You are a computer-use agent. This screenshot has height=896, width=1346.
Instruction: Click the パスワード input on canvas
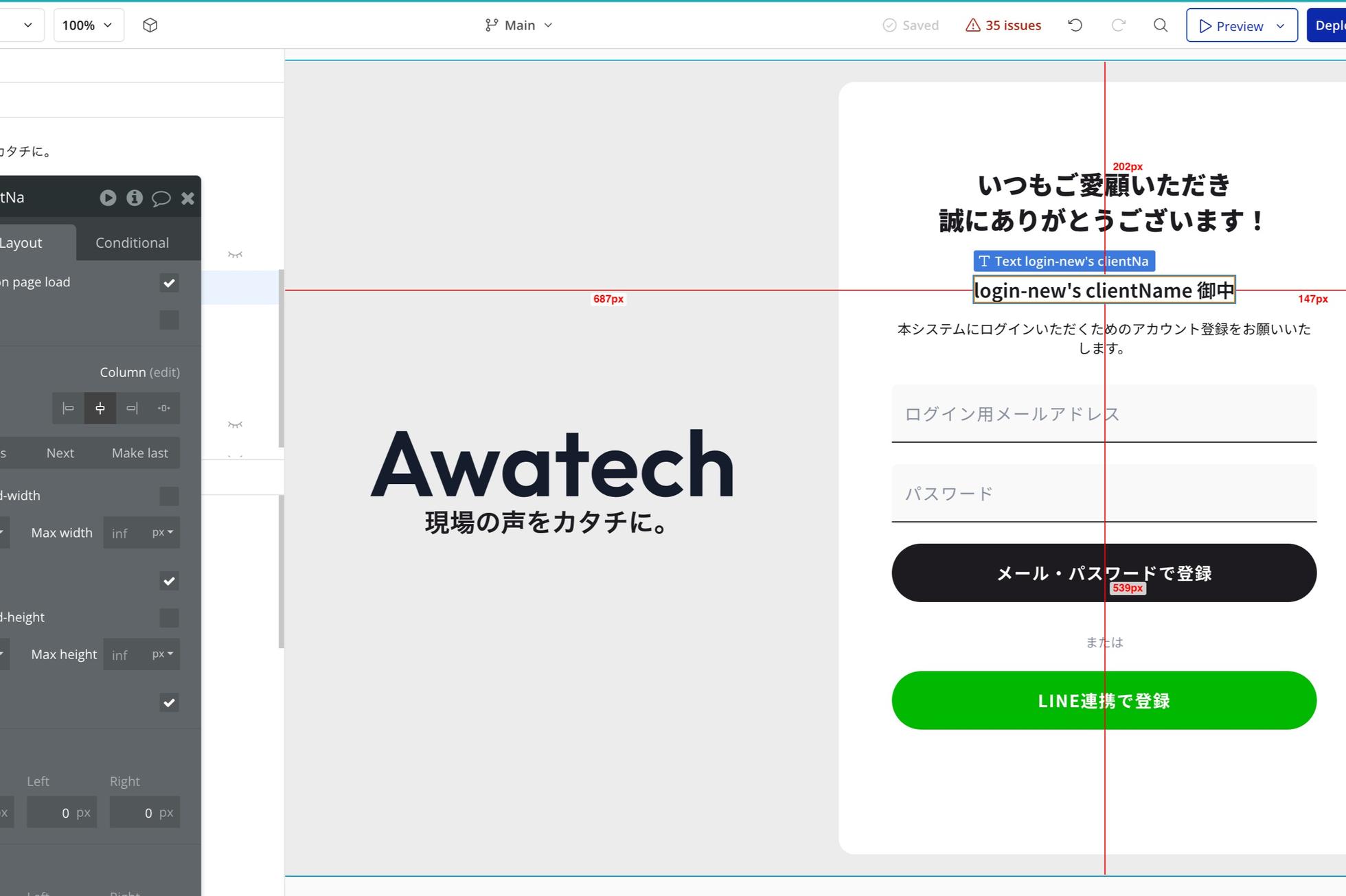click(x=1104, y=493)
